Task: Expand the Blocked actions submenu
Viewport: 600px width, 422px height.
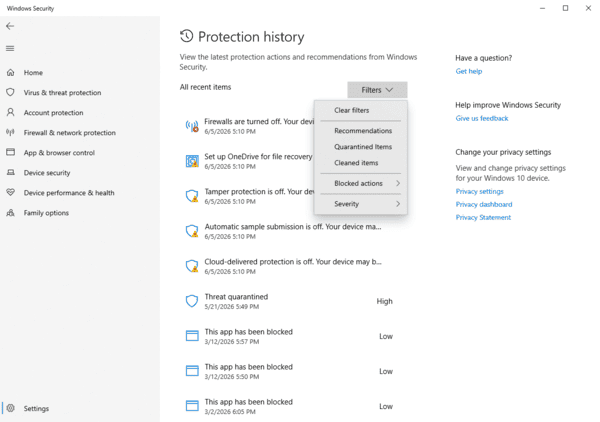Action: coord(360,183)
